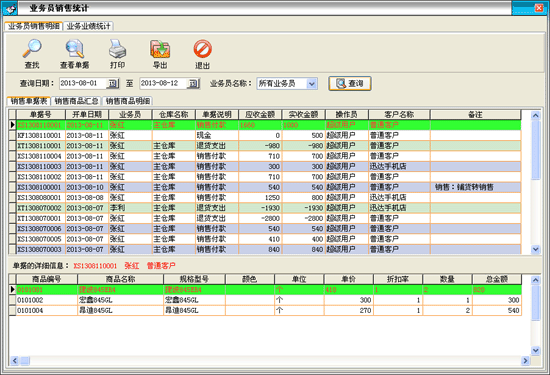Expand the 所有业务员 salesperson dropdown
The image size is (550, 375).
[x=311, y=83]
